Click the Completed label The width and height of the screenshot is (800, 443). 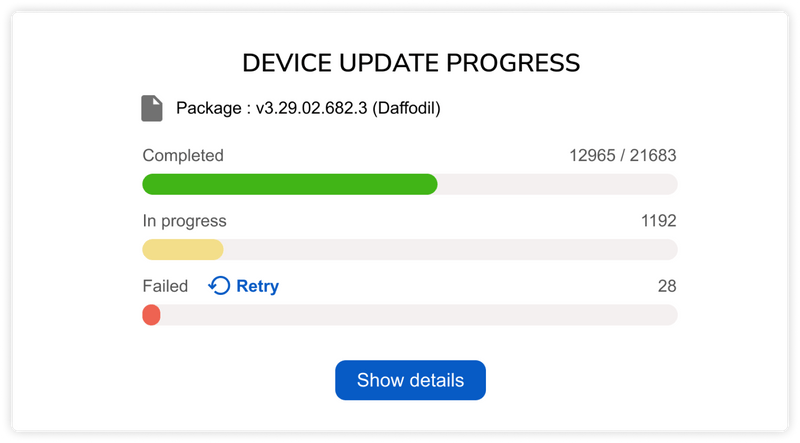click(183, 156)
